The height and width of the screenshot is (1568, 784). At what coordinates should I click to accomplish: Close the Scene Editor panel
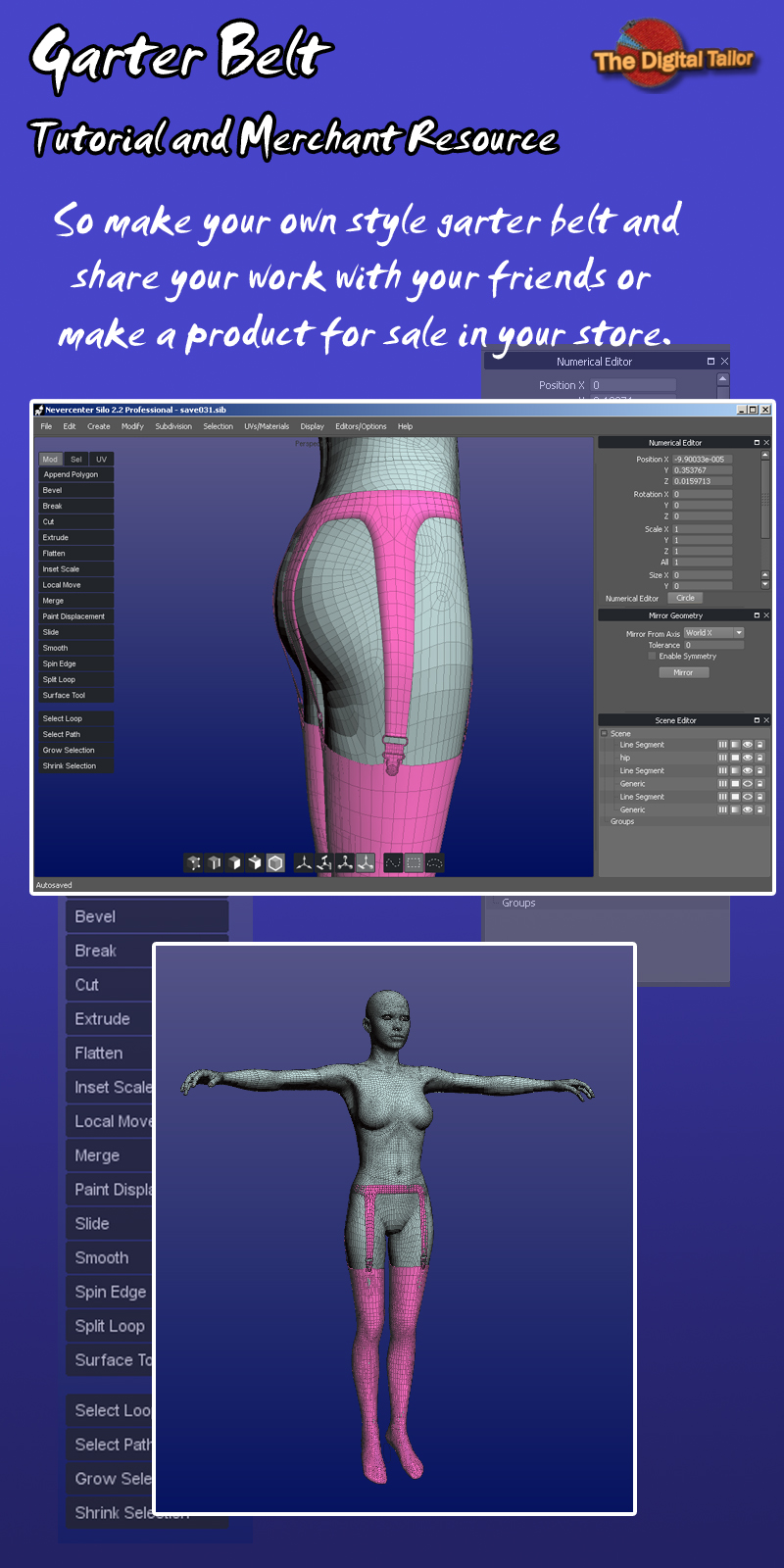766,720
